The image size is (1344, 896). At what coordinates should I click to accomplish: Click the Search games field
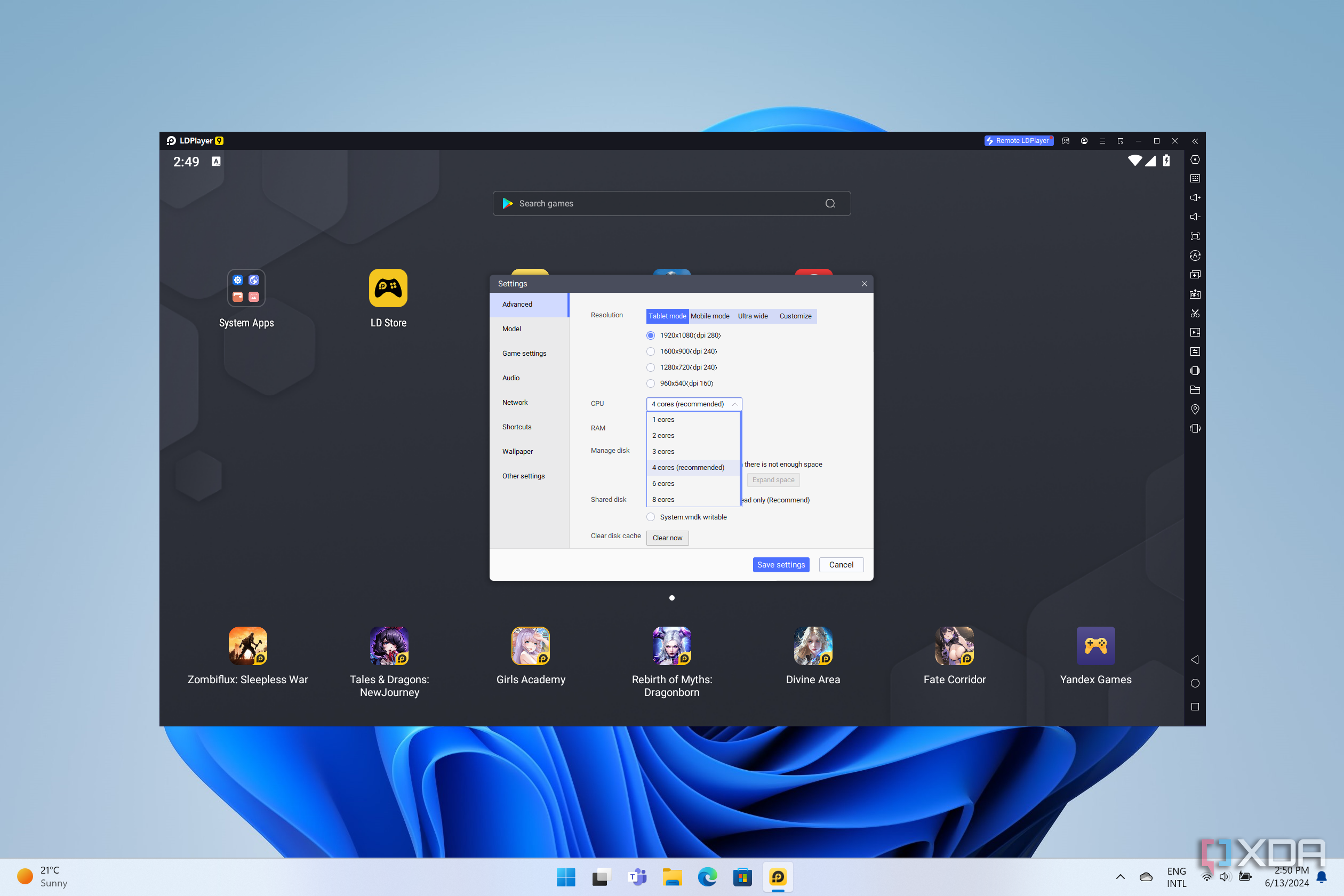(671, 203)
